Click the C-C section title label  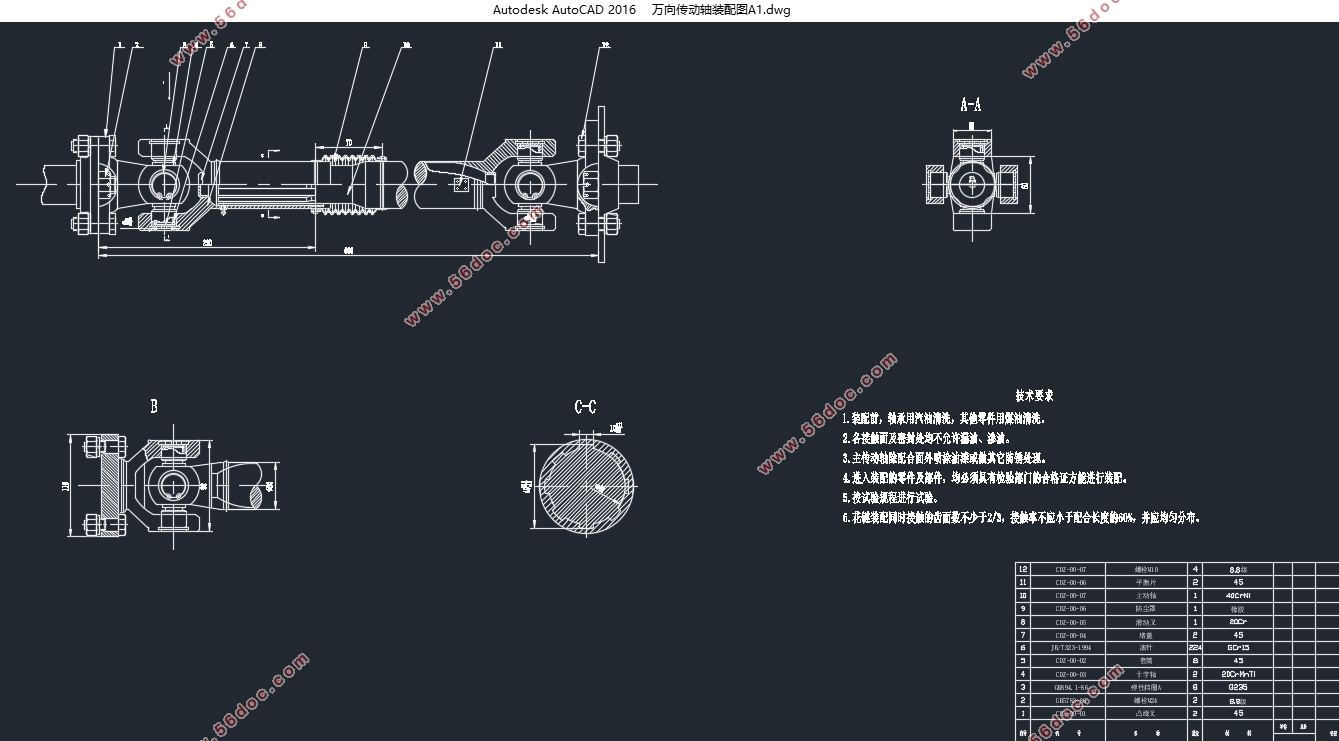(585, 407)
